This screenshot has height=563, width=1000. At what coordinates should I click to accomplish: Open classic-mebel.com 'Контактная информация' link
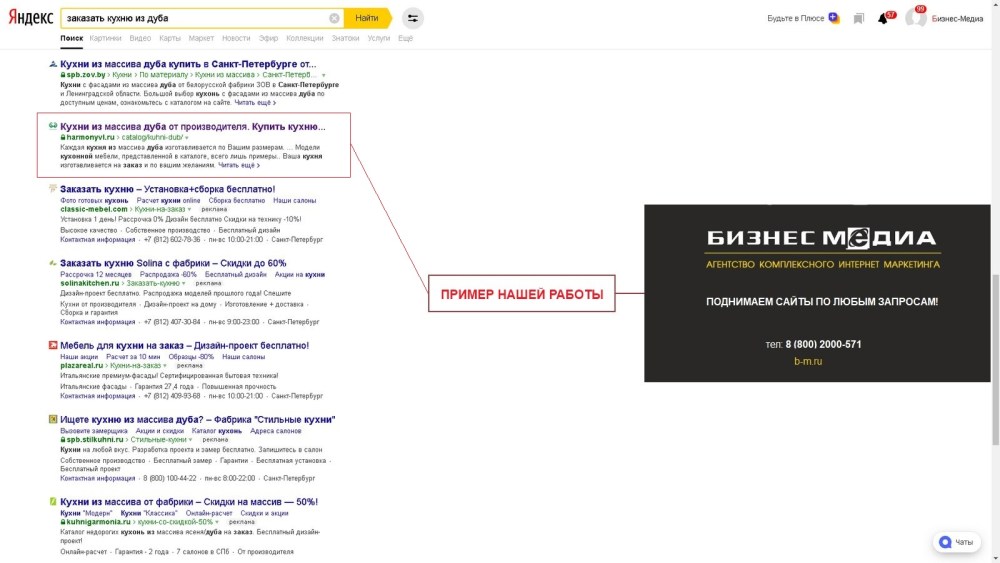(98, 239)
